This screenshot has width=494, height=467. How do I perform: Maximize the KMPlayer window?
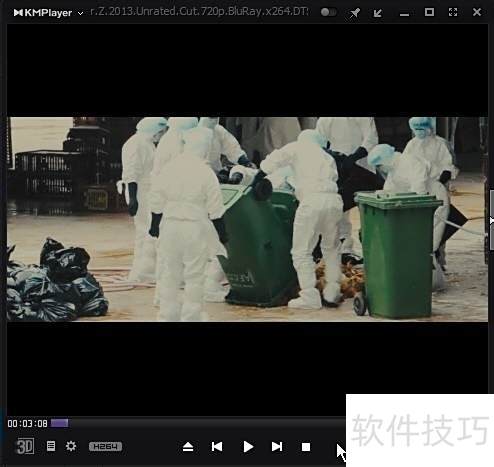(429, 12)
